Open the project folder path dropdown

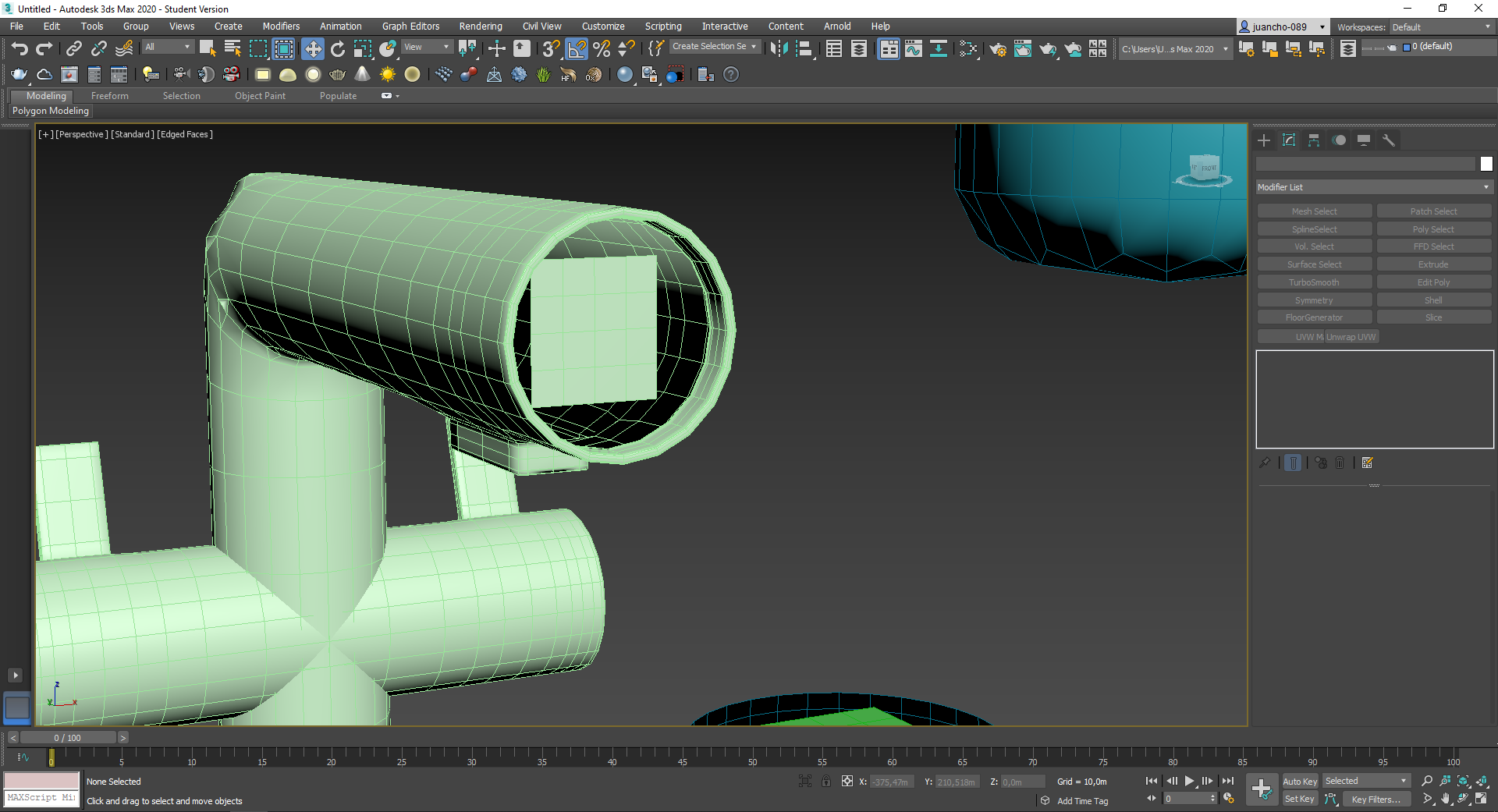coord(1176,49)
